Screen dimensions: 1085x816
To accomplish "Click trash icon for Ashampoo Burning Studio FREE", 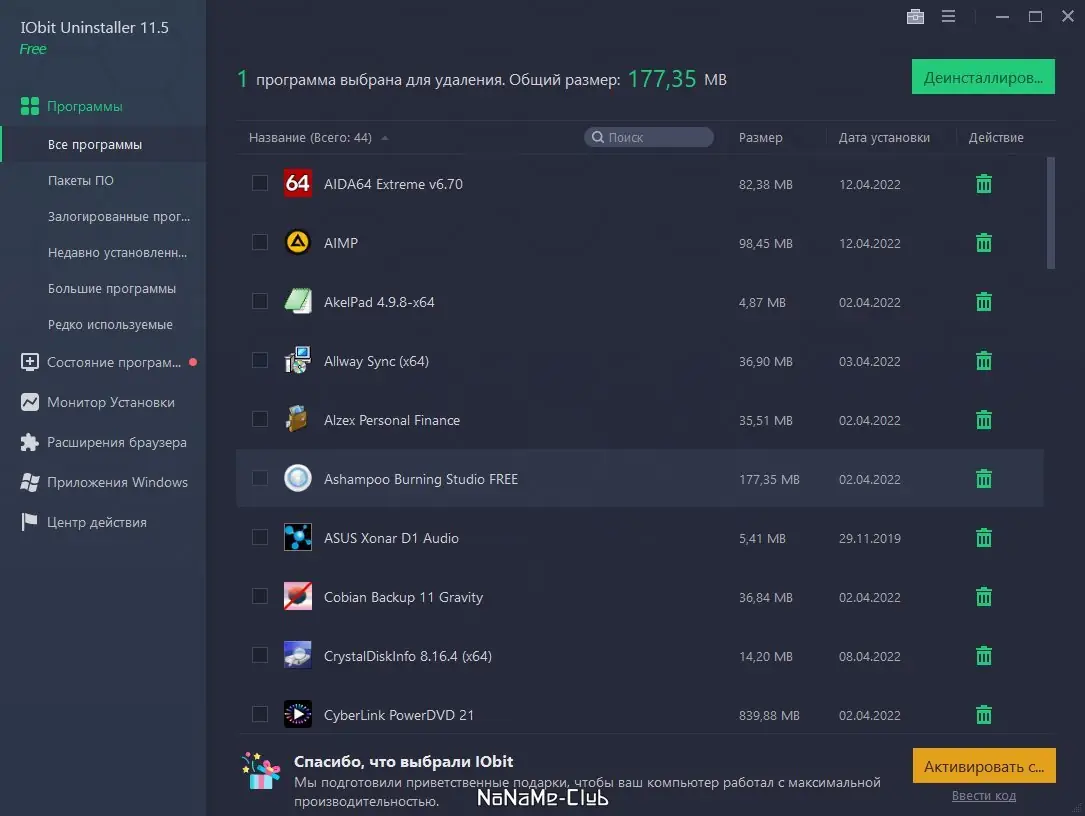I will pos(983,479).
